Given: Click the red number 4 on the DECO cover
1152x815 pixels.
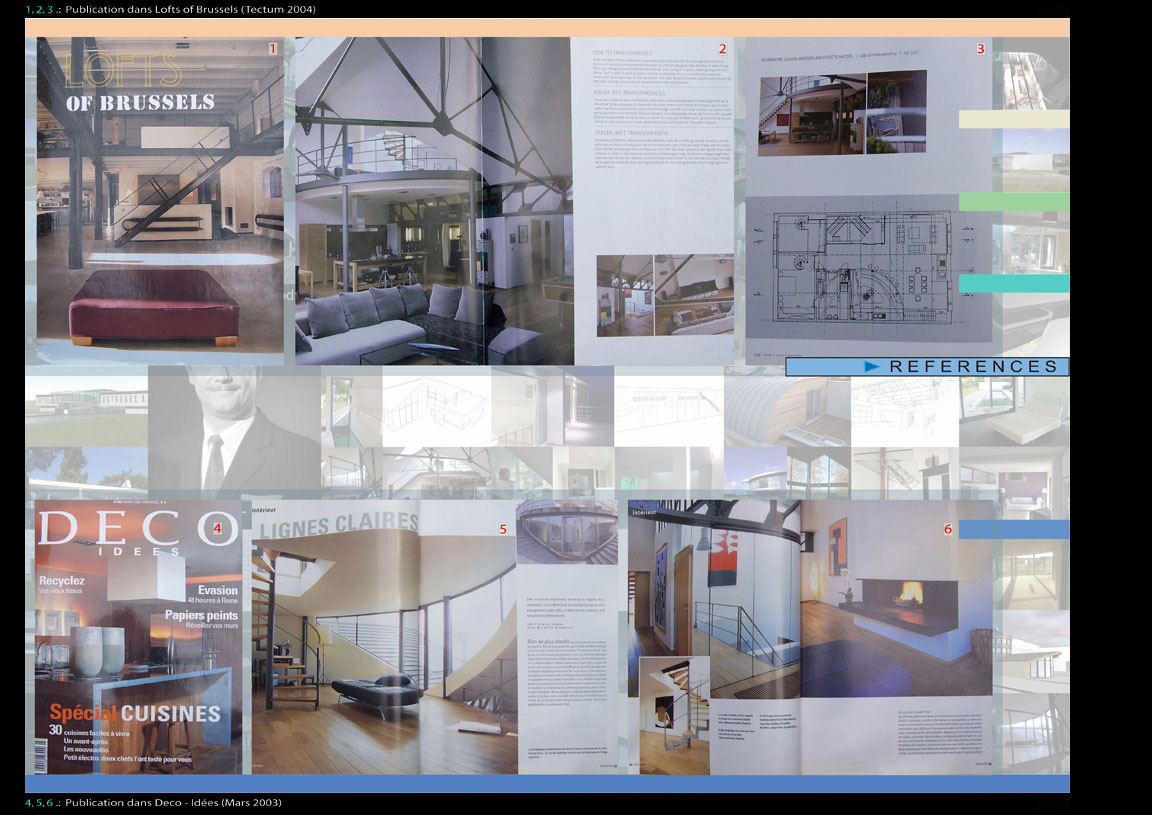Looking at the screenshot, I should (217, 528).
